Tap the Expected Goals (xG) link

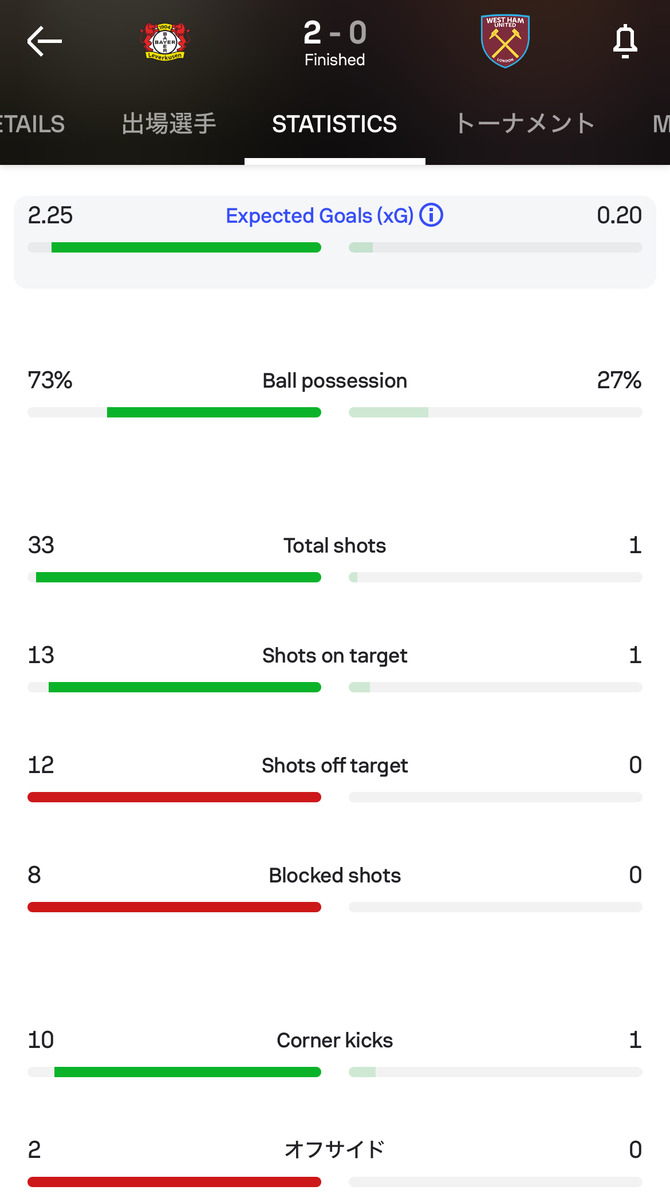tap(319, 215)
